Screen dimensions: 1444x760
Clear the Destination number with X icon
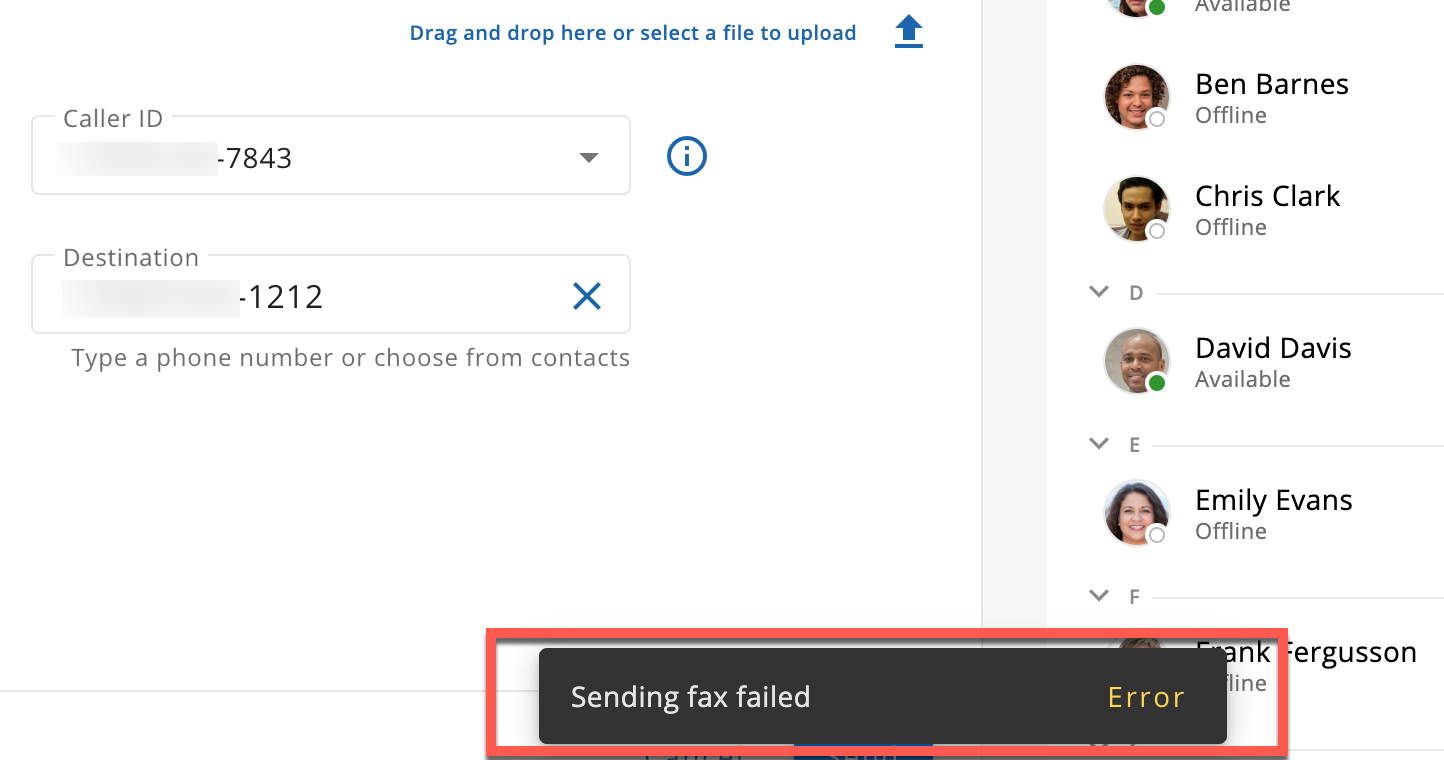coord(587,295)
